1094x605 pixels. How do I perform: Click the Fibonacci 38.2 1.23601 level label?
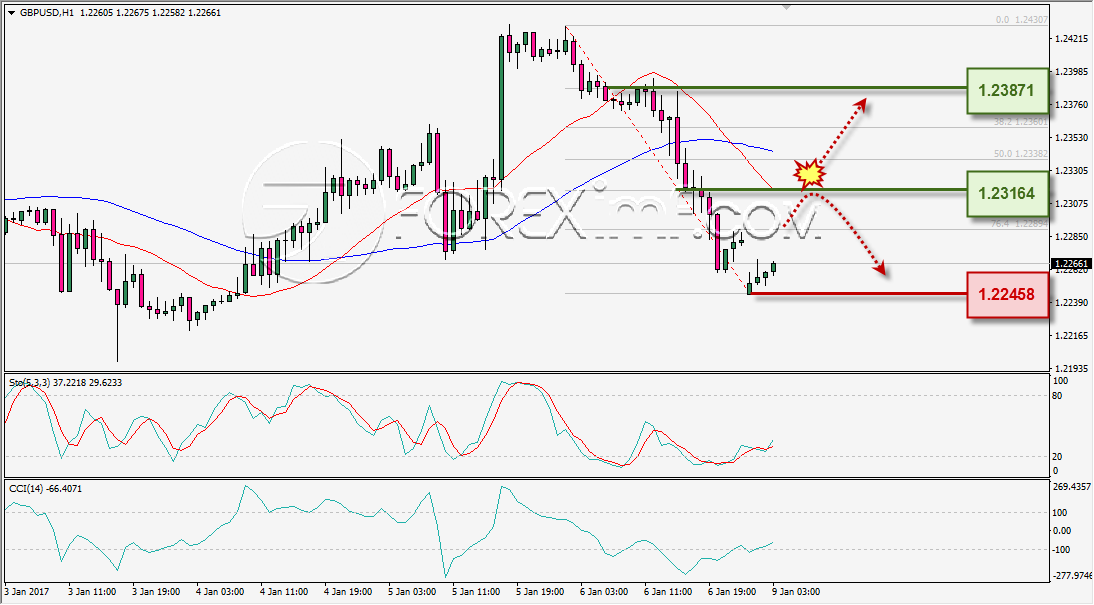pos(1021,121)
